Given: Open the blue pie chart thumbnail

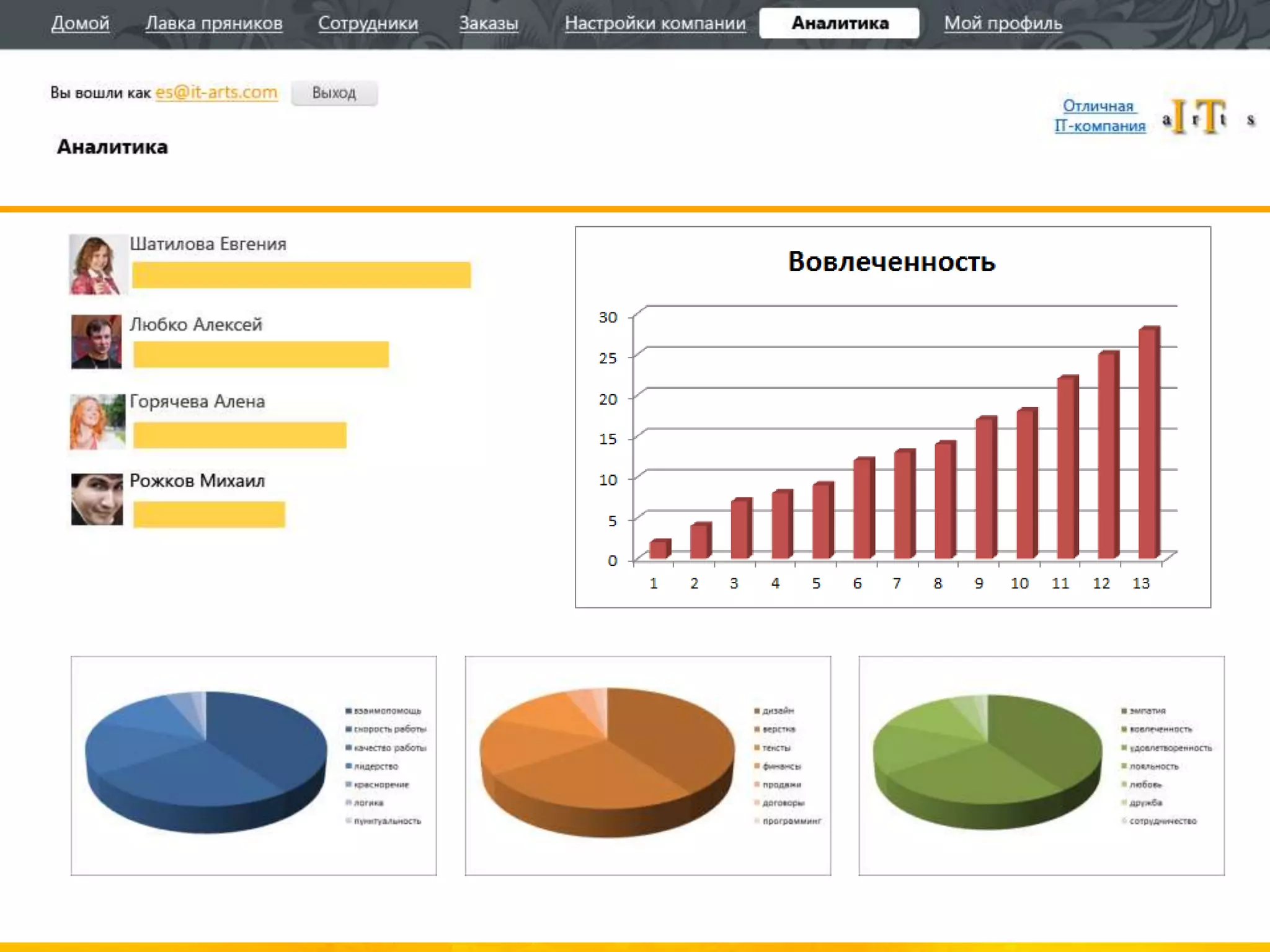Looking at the screenshot, I should (x=253, y=765).
